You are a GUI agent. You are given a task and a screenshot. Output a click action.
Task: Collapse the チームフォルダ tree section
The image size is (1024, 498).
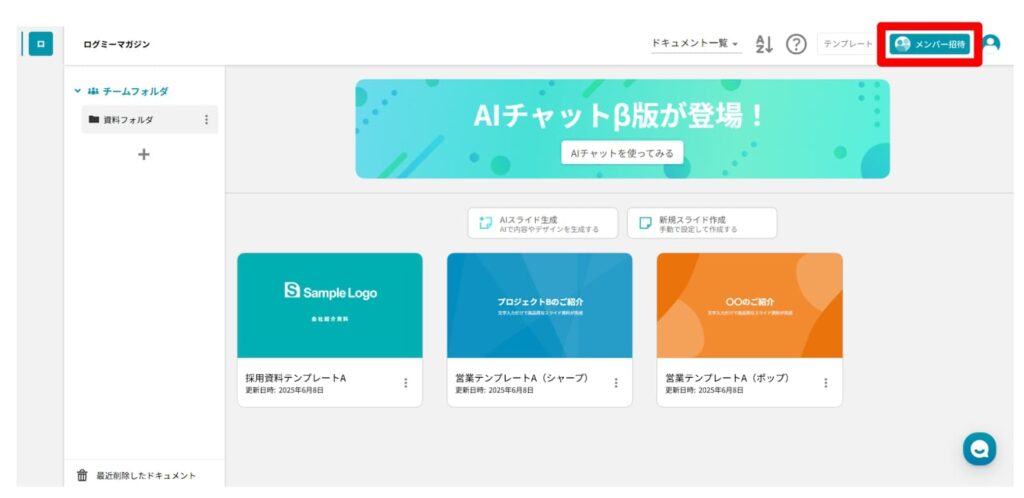(x=78, y=91)
